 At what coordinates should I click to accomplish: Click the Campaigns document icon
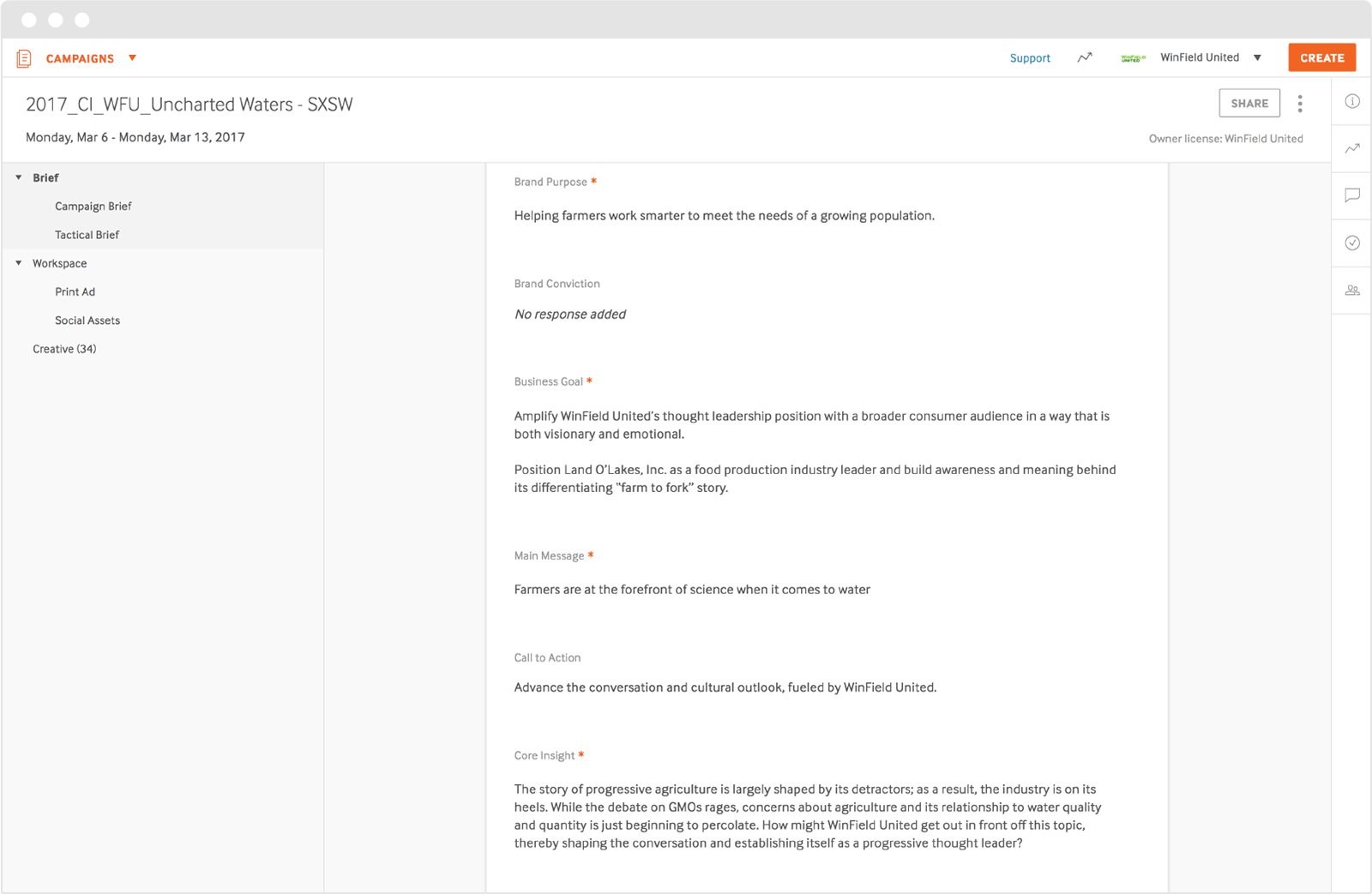24,58
